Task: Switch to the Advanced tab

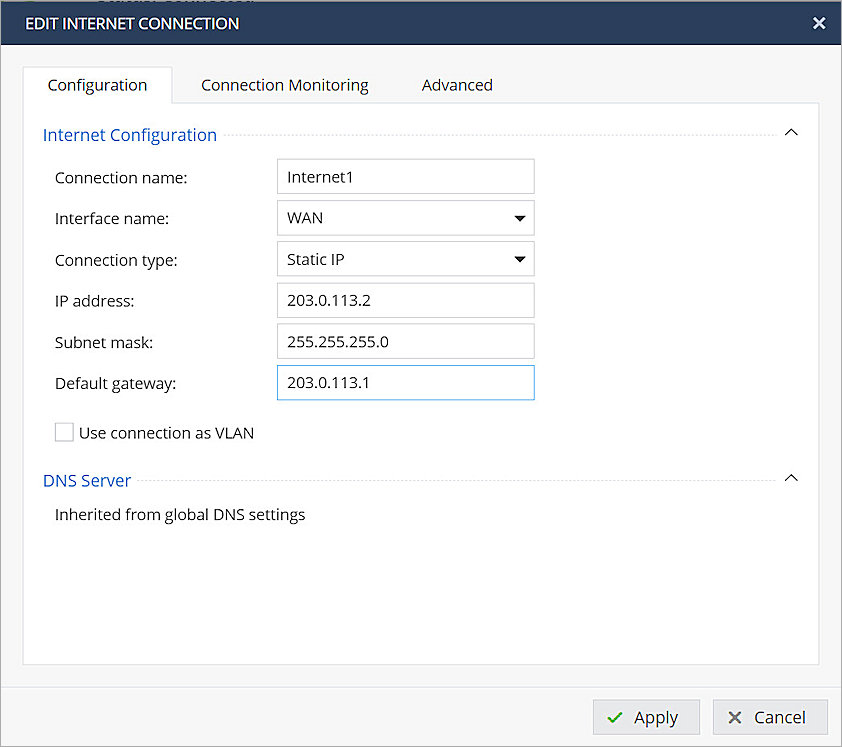Action: coord(456,85)
